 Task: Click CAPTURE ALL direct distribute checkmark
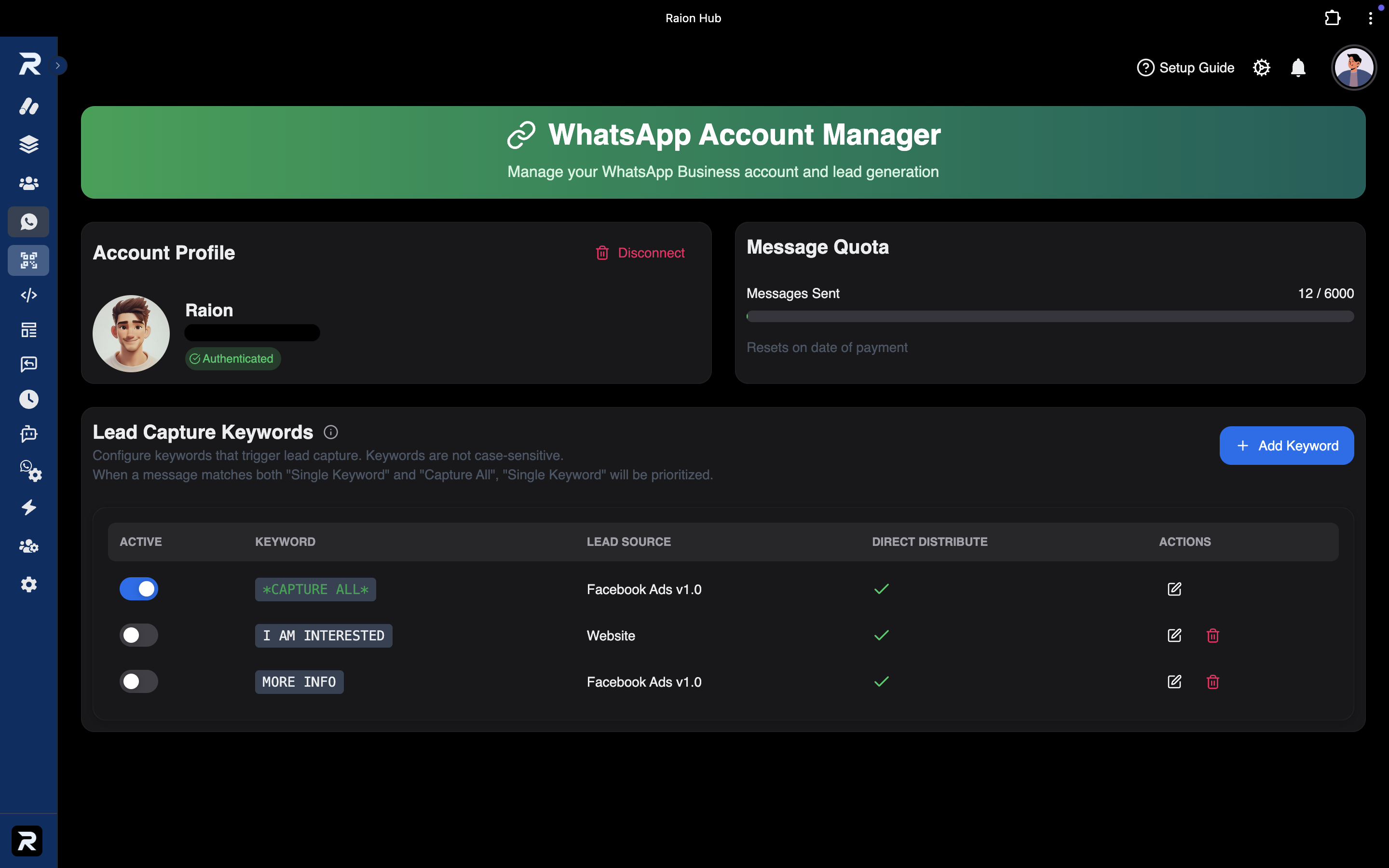coord(881,589)
